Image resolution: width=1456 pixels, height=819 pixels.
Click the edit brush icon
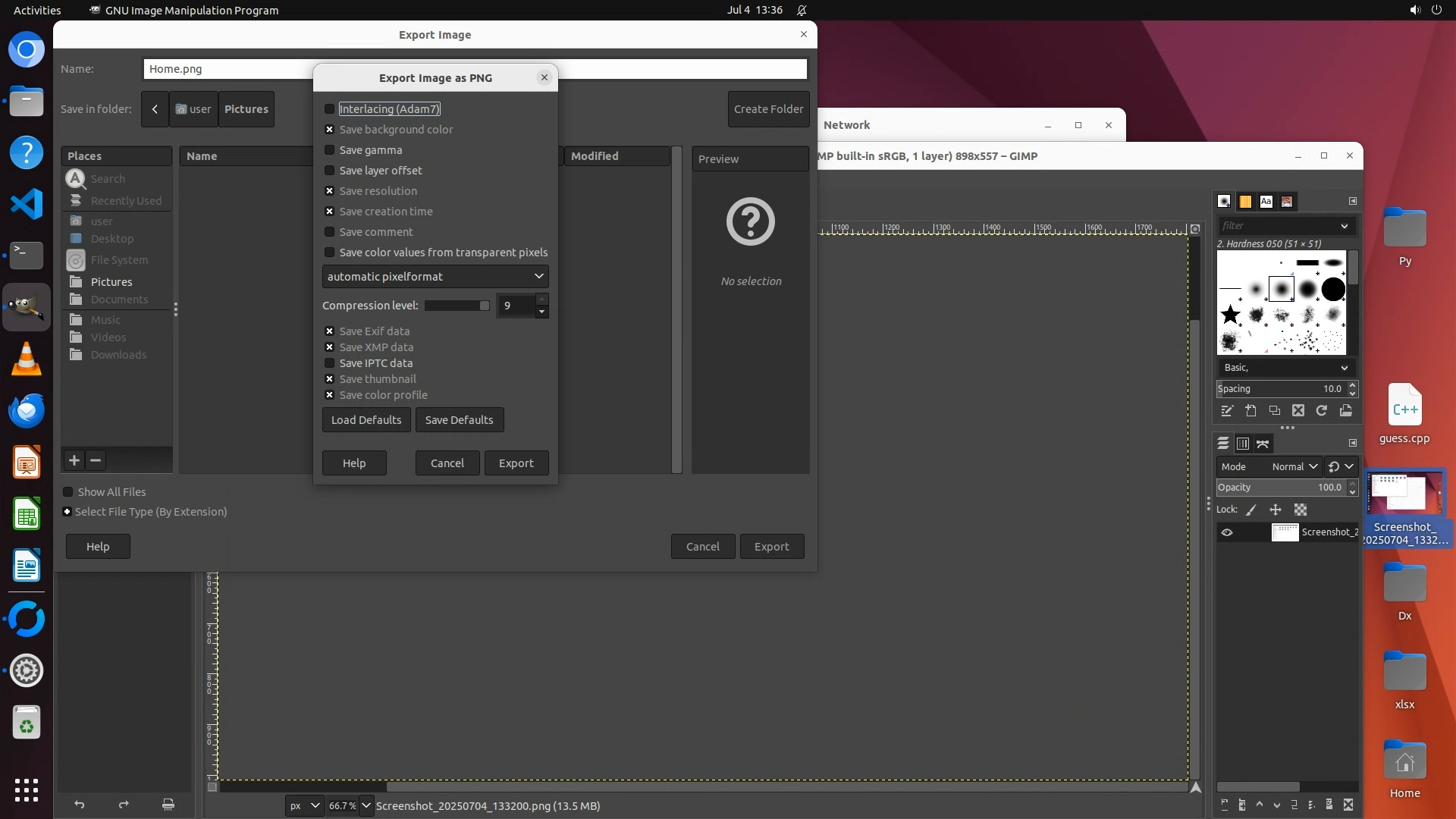(1227, 411)
